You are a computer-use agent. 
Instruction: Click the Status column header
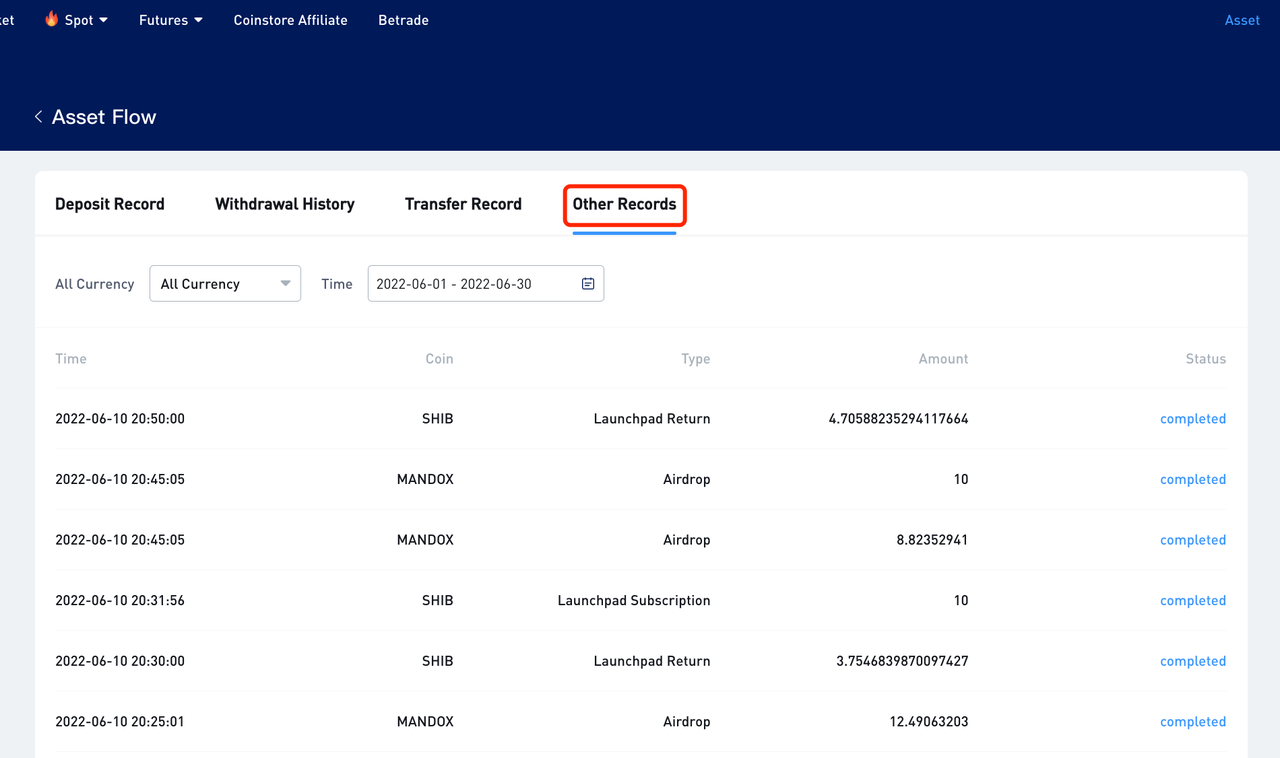click(x=1206, y=359)
